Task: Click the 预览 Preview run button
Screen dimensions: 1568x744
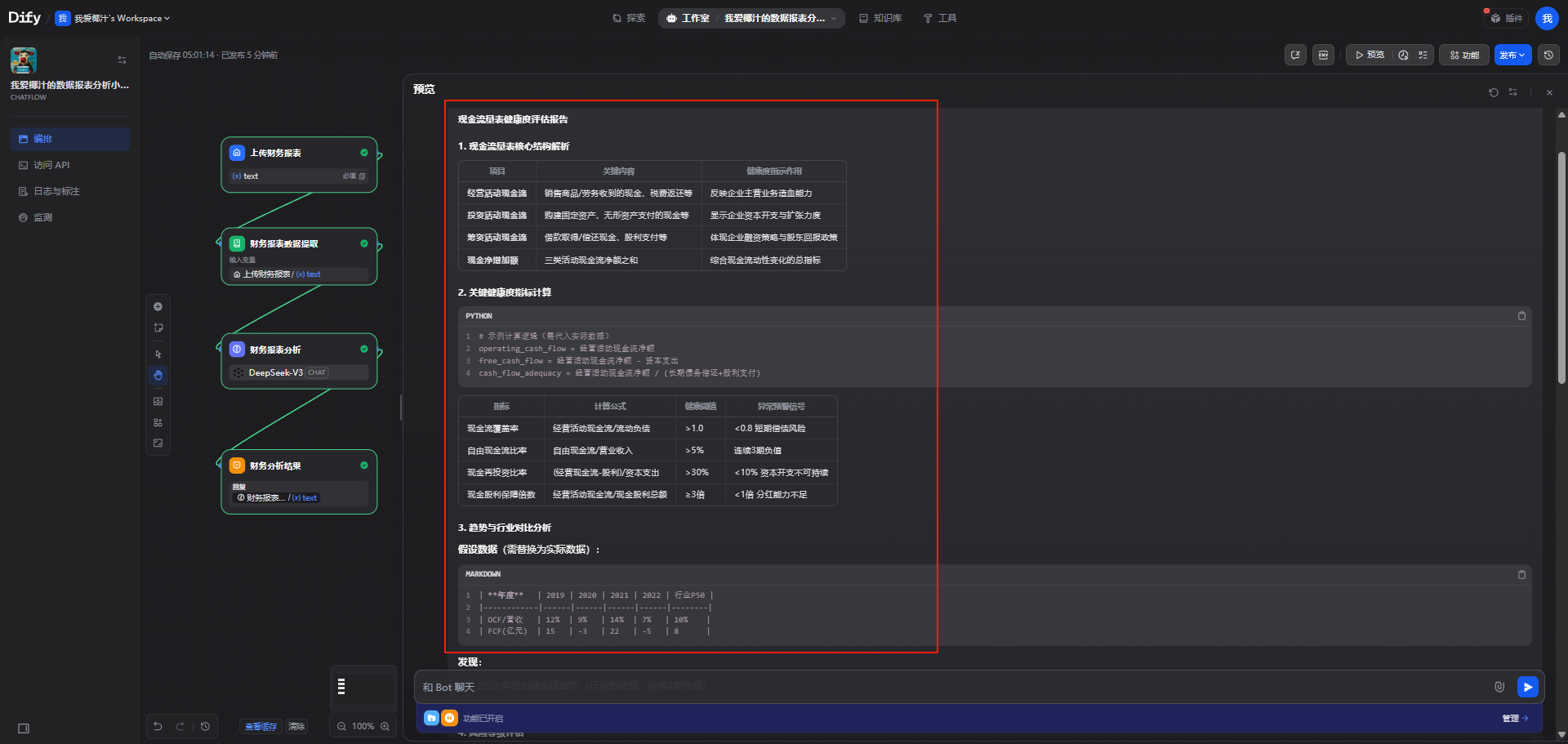Action: [x=1370, y=55]
